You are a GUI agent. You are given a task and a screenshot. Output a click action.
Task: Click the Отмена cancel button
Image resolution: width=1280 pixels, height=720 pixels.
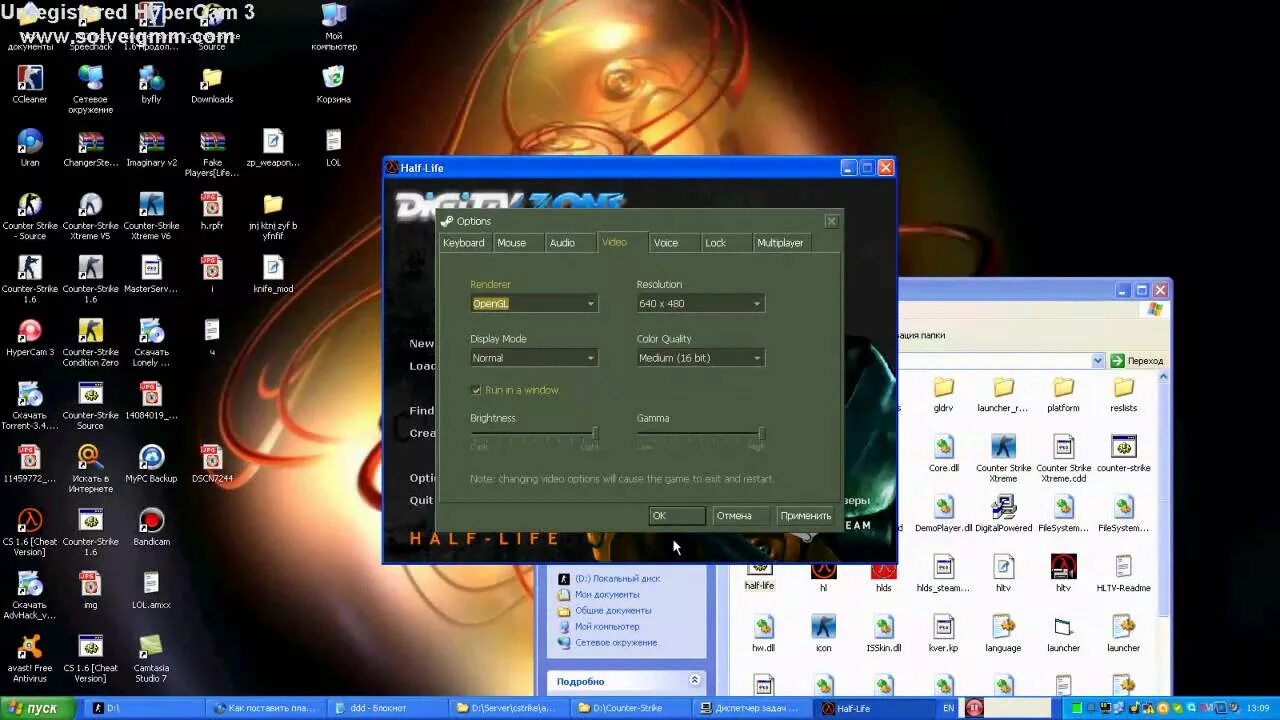coord(741,516)
